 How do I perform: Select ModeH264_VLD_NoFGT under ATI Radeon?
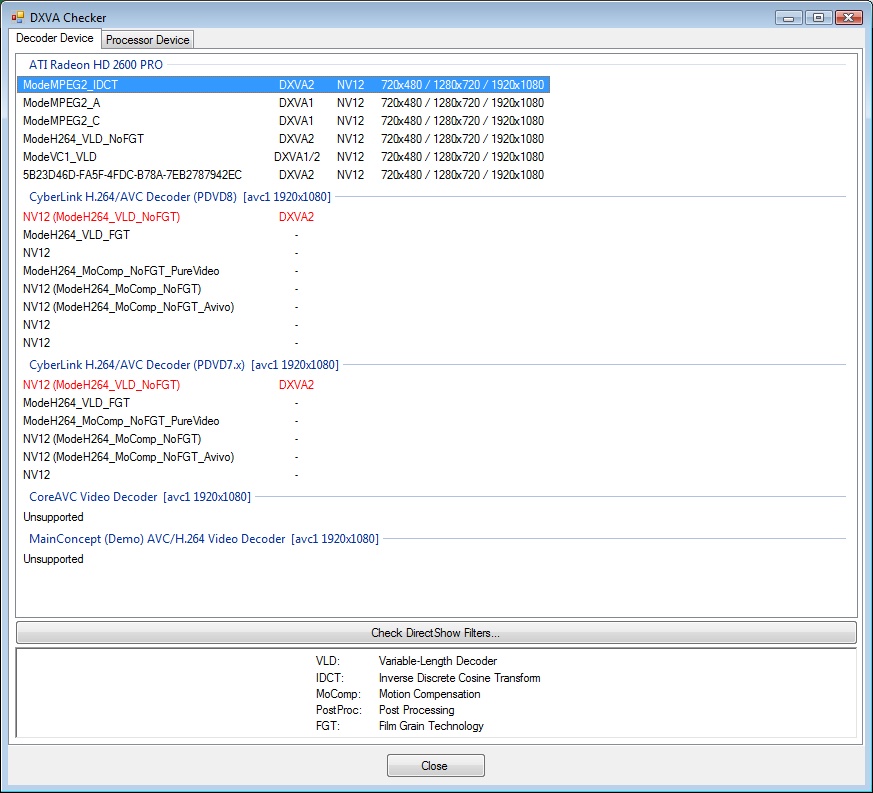283,139
